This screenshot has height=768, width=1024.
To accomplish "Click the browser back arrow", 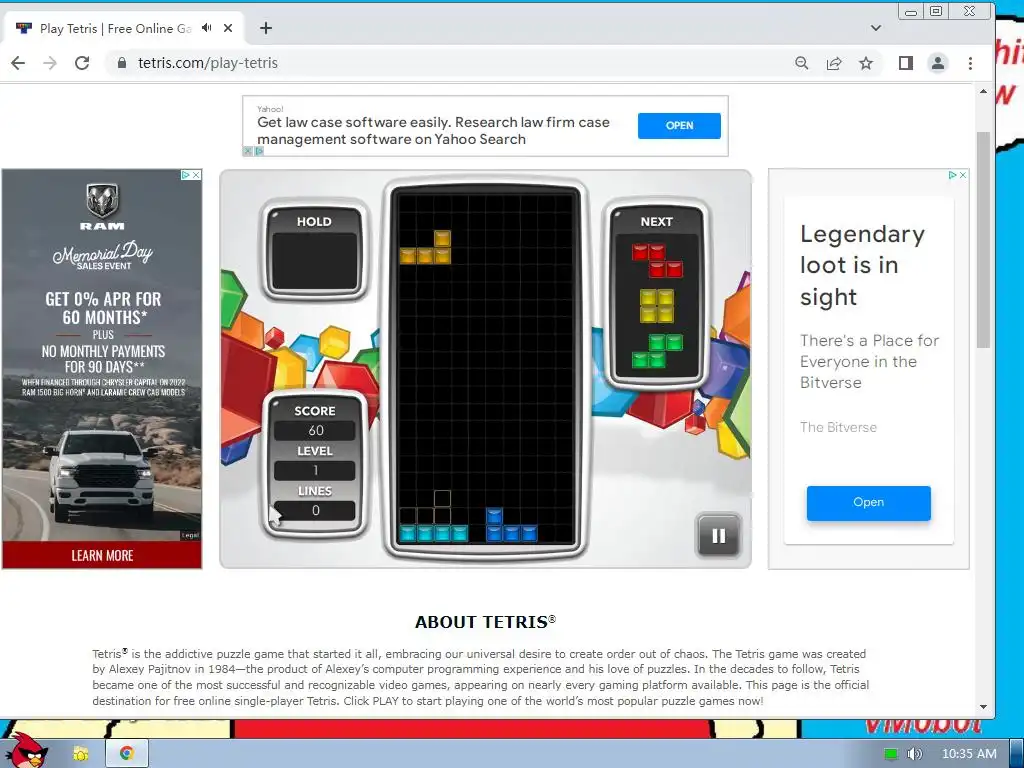I will pos(18,63).
